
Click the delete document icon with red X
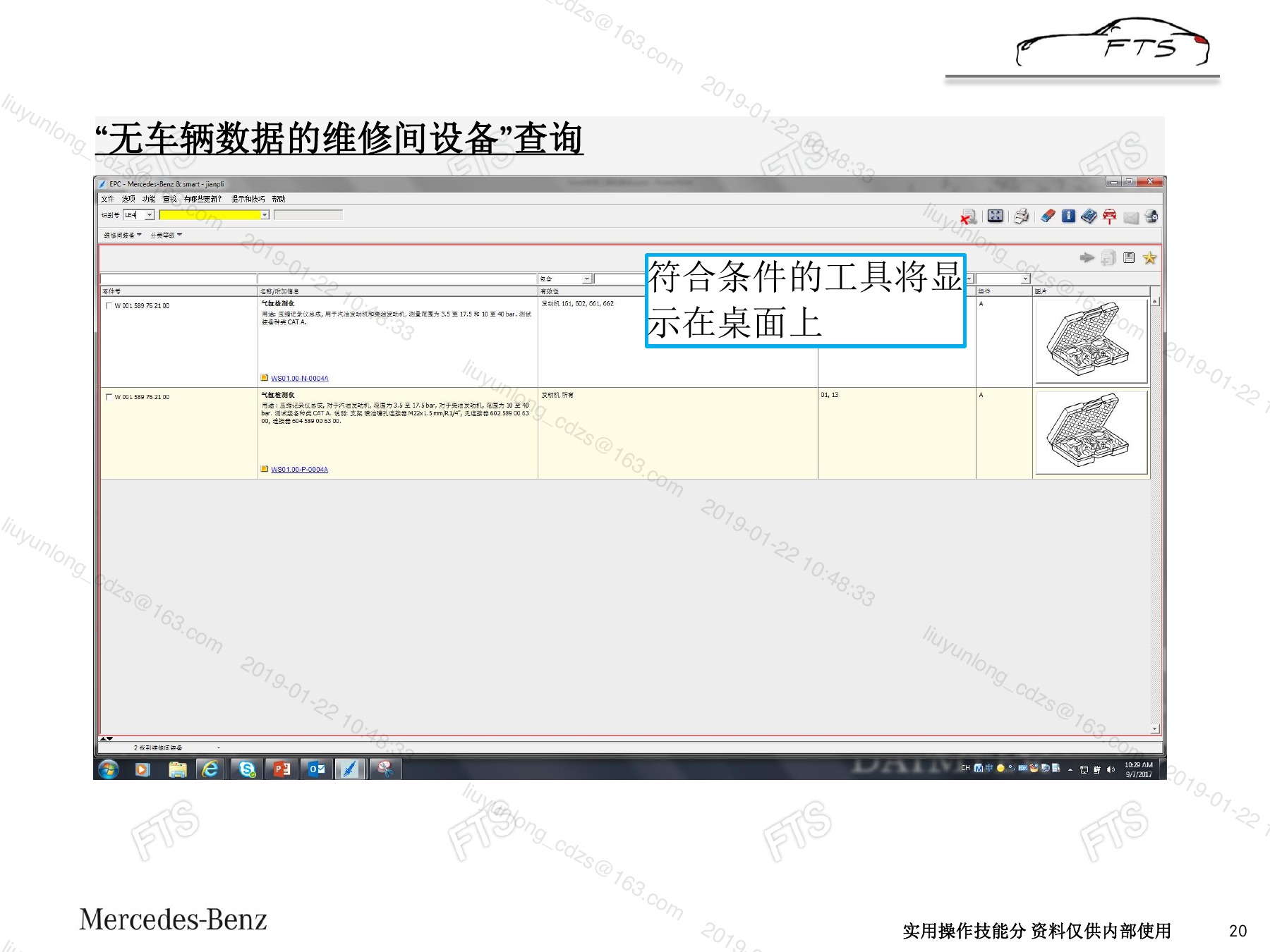point(968,217)
